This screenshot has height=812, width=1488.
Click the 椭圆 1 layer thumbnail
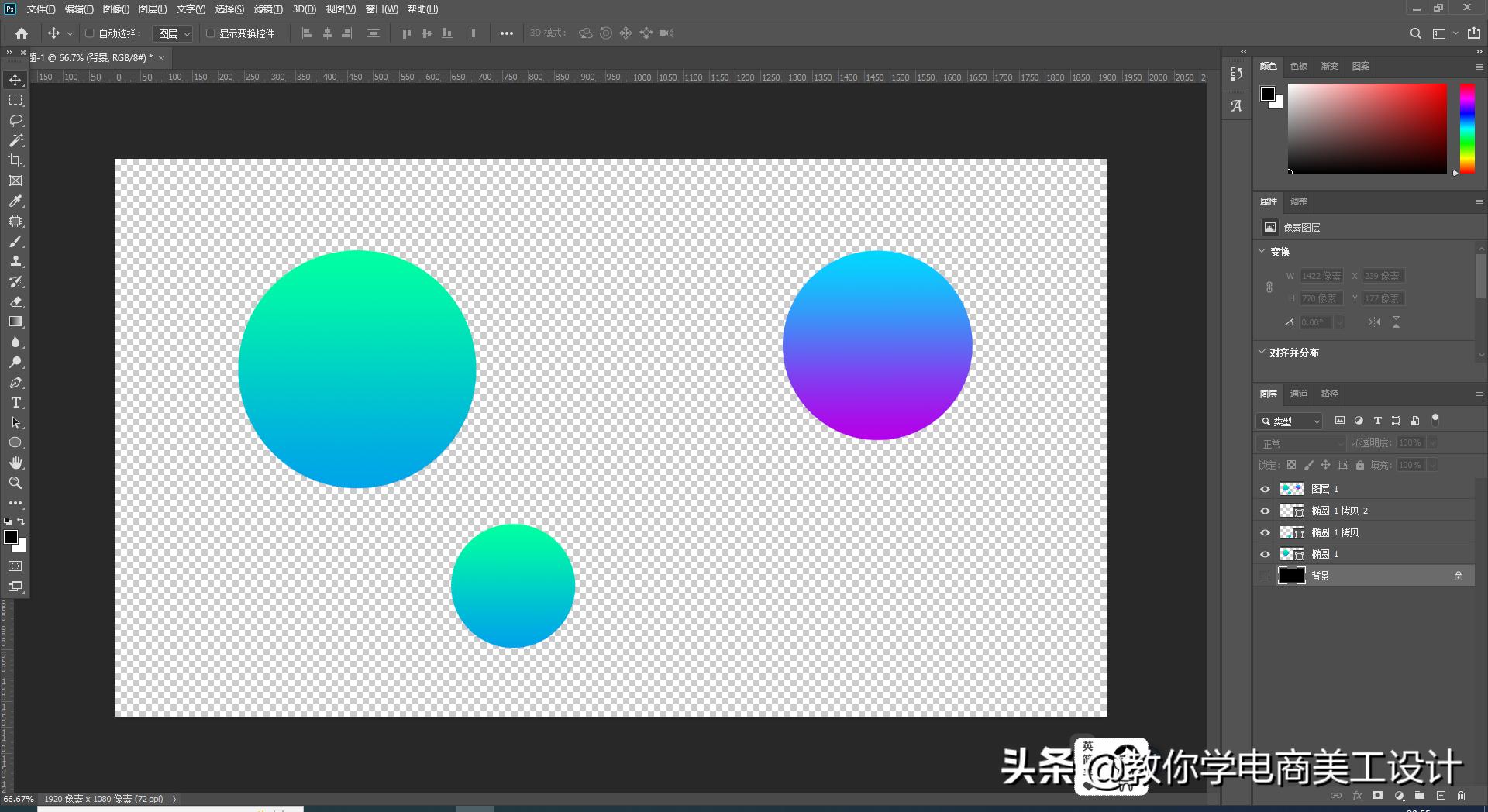pyautogui.click(x=1293, y=554)
